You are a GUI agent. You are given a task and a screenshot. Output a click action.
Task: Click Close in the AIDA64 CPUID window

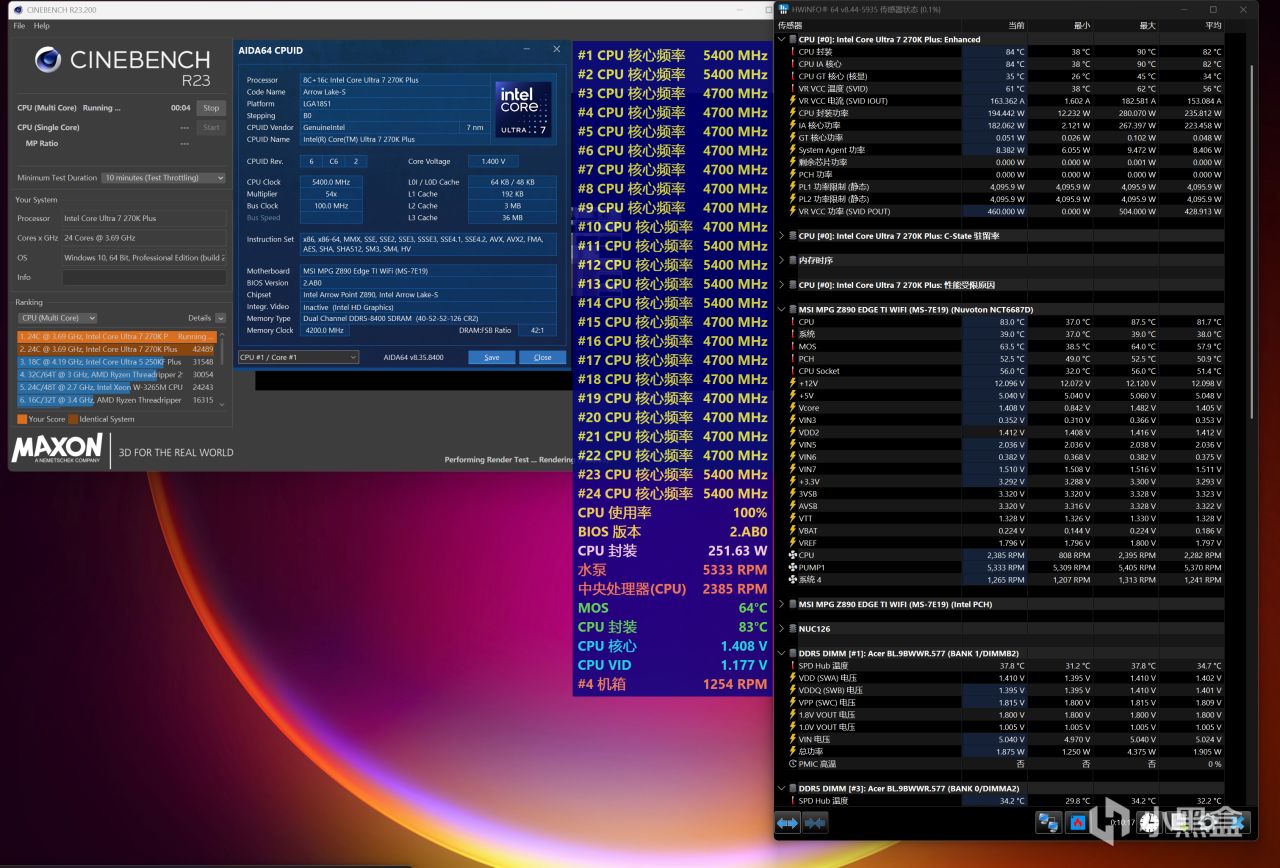(542, 357)
